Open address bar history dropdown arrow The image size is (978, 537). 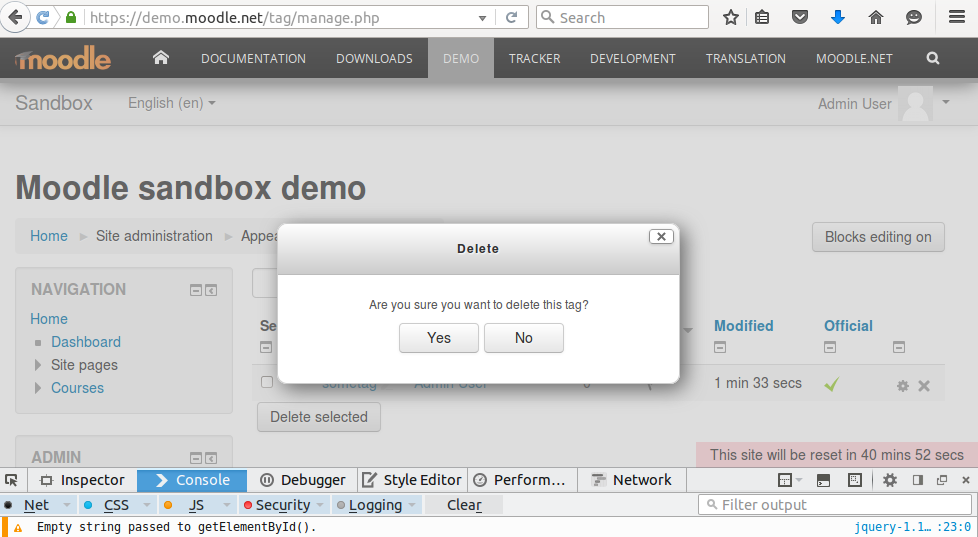[x=482, y=18]
